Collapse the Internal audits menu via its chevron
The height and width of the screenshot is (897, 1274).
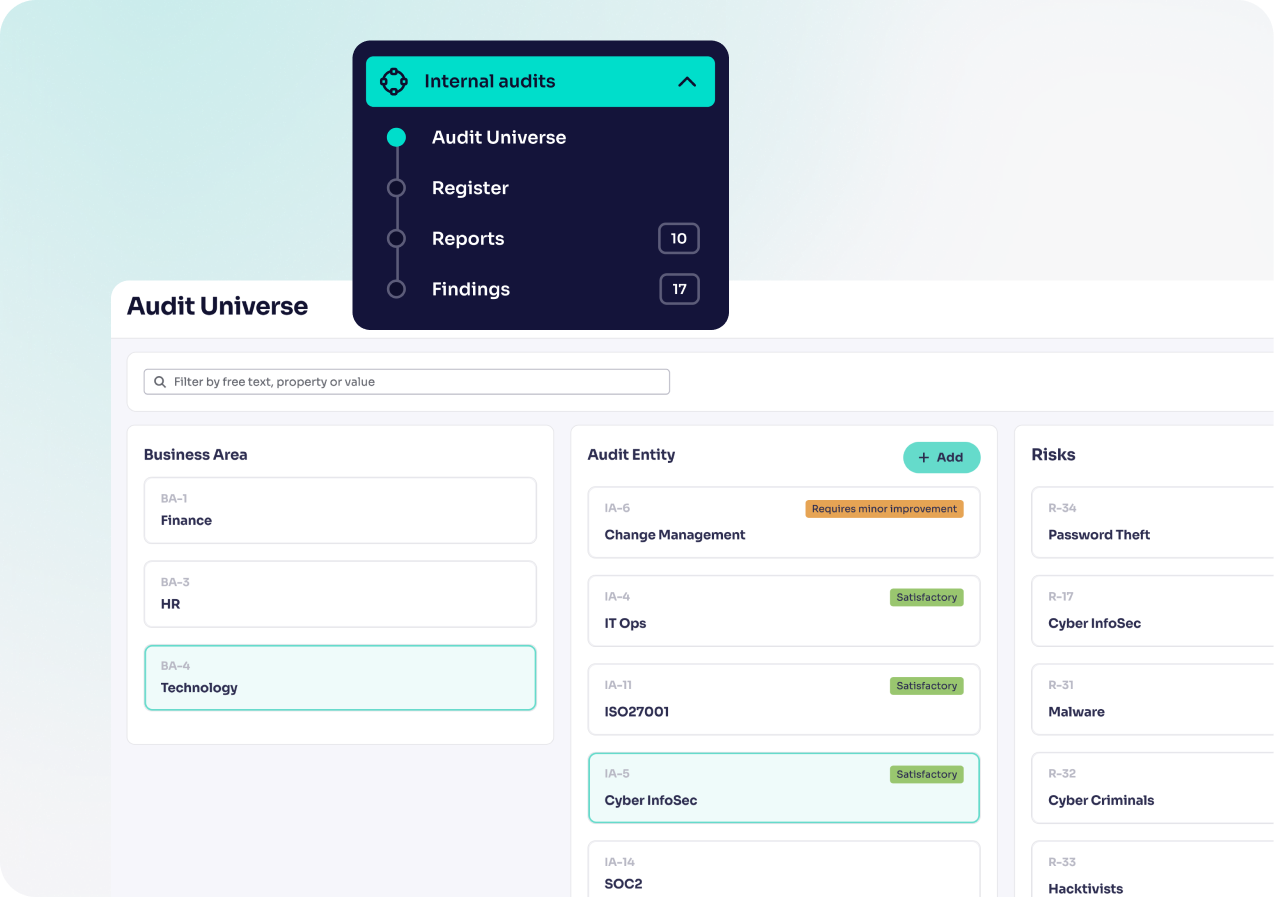[x=687, y=81]
